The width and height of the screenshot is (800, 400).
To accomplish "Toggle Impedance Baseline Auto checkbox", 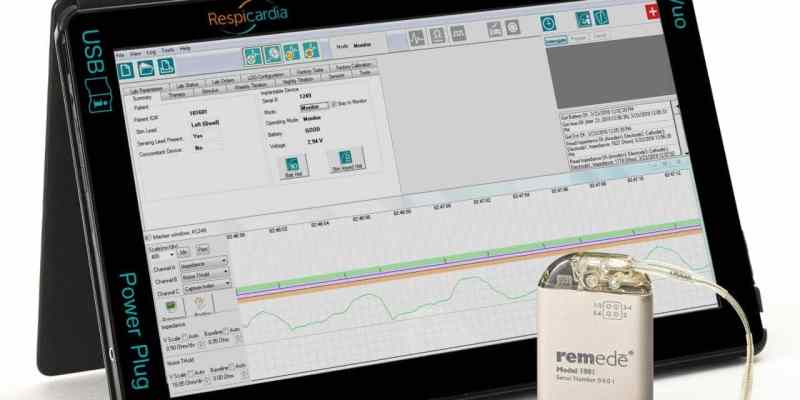I will (226, 331).
